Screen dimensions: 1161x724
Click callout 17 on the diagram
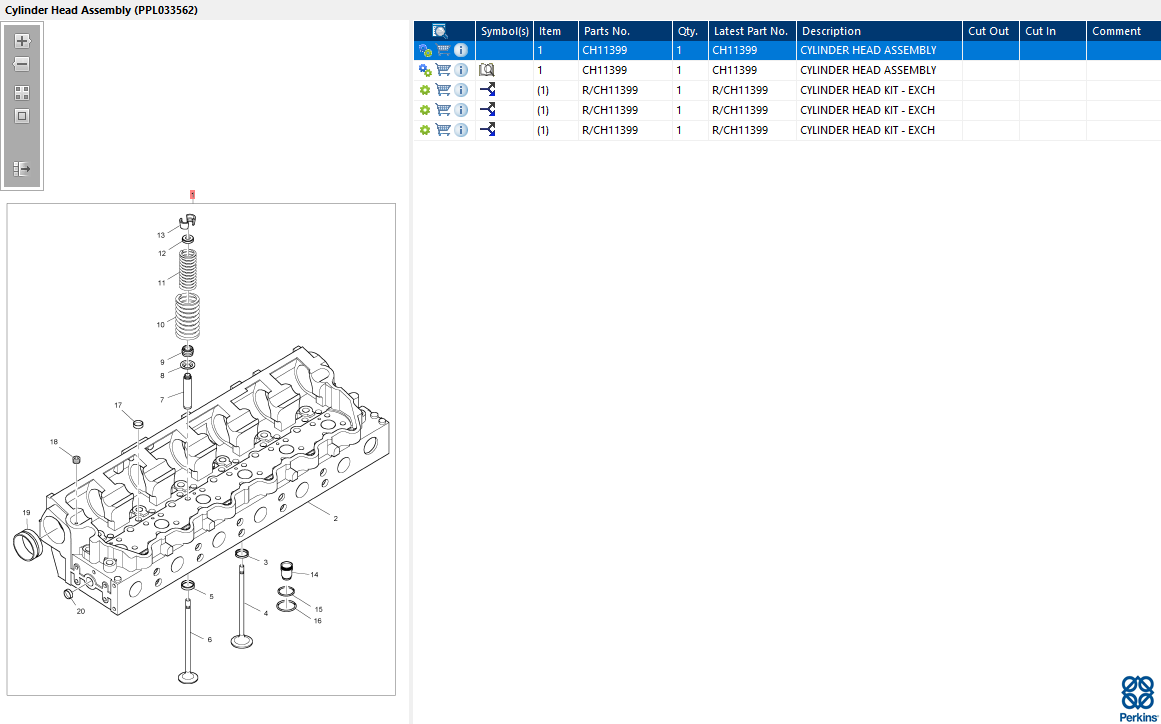coord(118,406)
